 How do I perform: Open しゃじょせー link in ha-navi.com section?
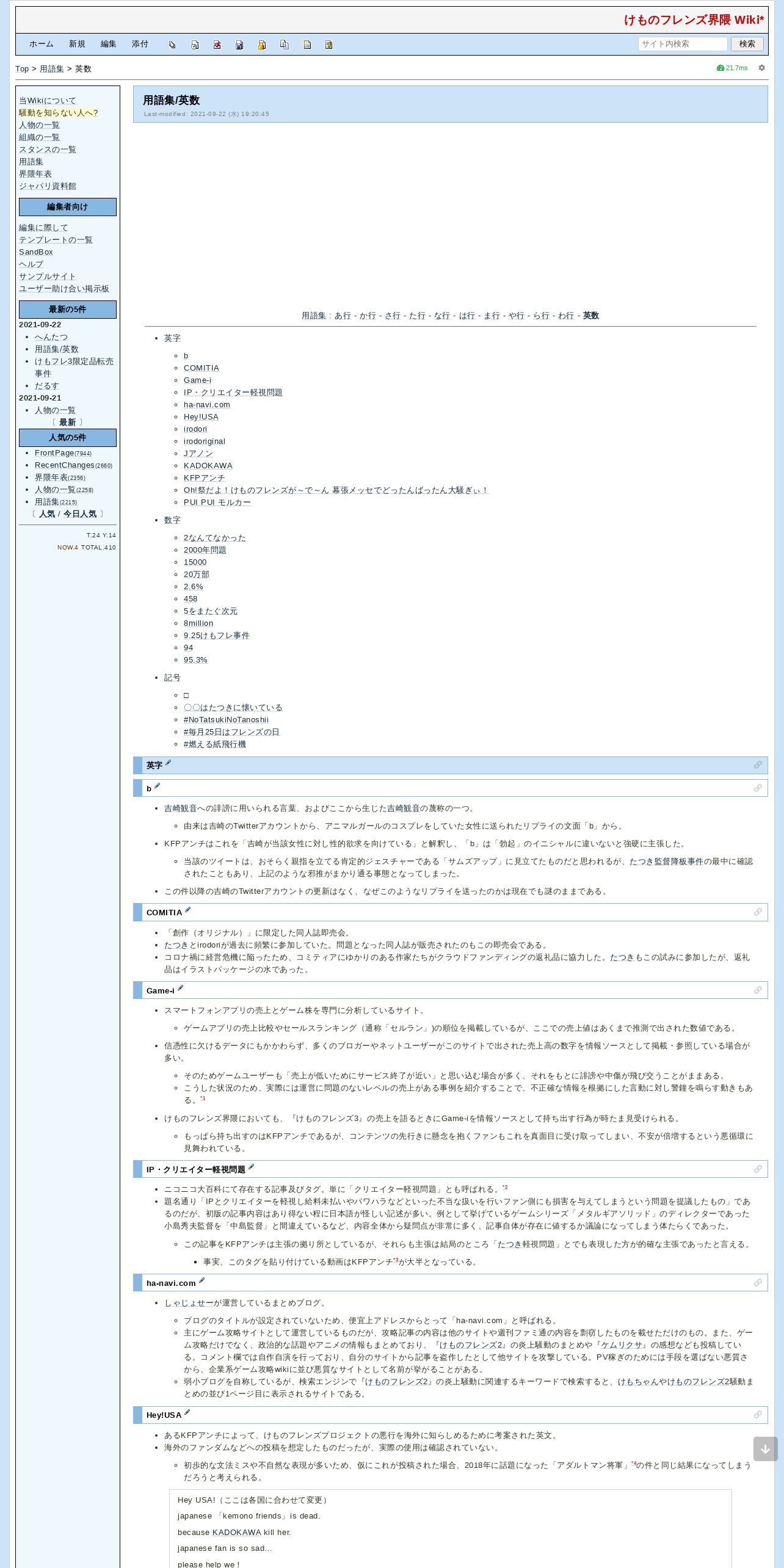(x=189, y=1303)
